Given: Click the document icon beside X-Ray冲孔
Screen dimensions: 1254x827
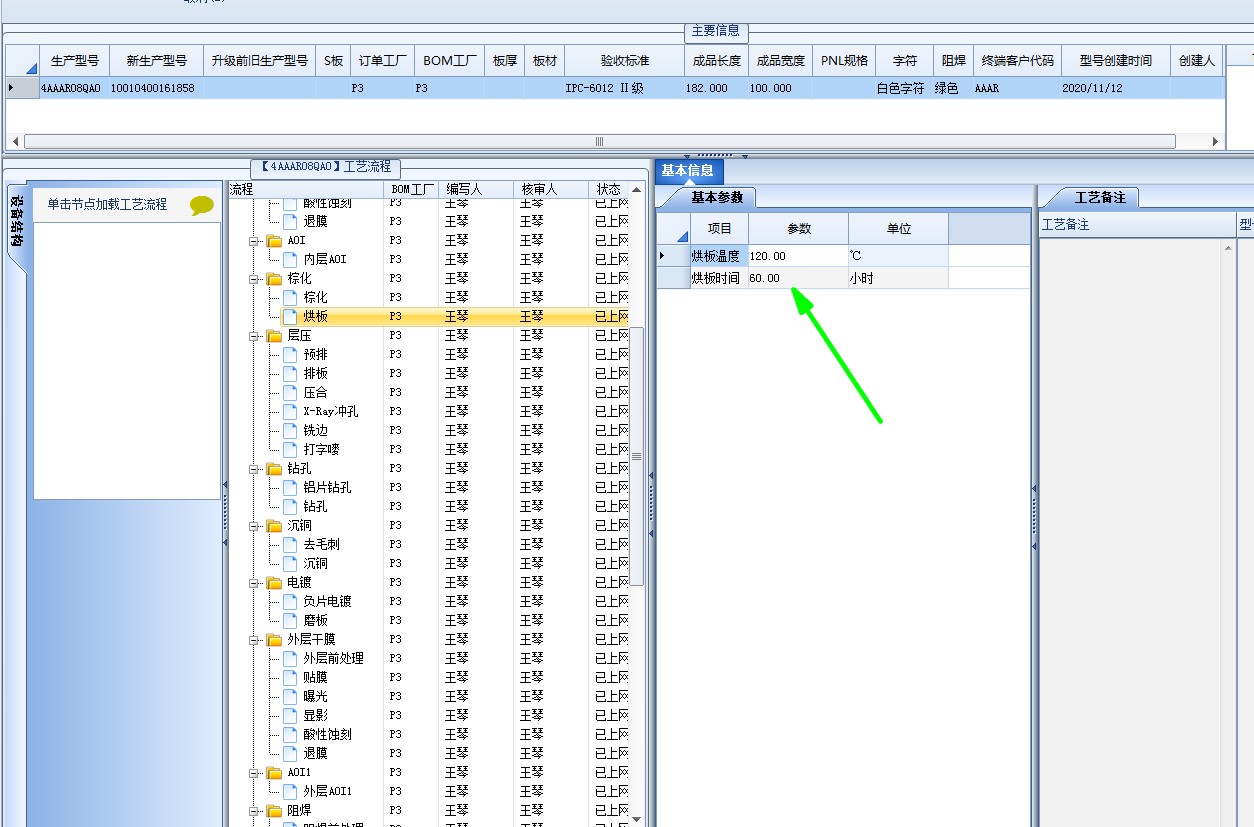Looking at the screenshot, I should (x=290, y=411).
